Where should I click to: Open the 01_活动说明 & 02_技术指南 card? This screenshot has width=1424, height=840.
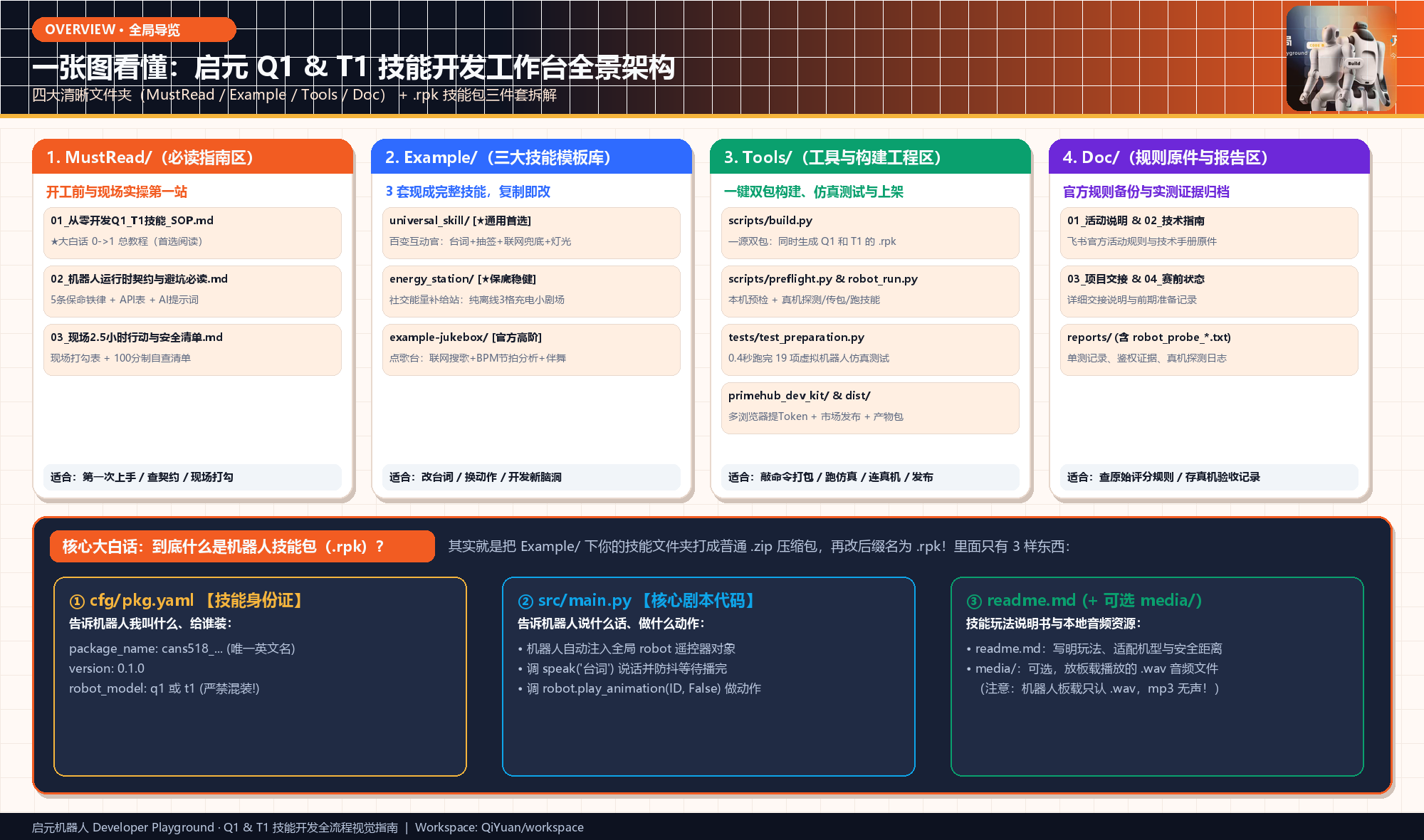point(1209,233)
